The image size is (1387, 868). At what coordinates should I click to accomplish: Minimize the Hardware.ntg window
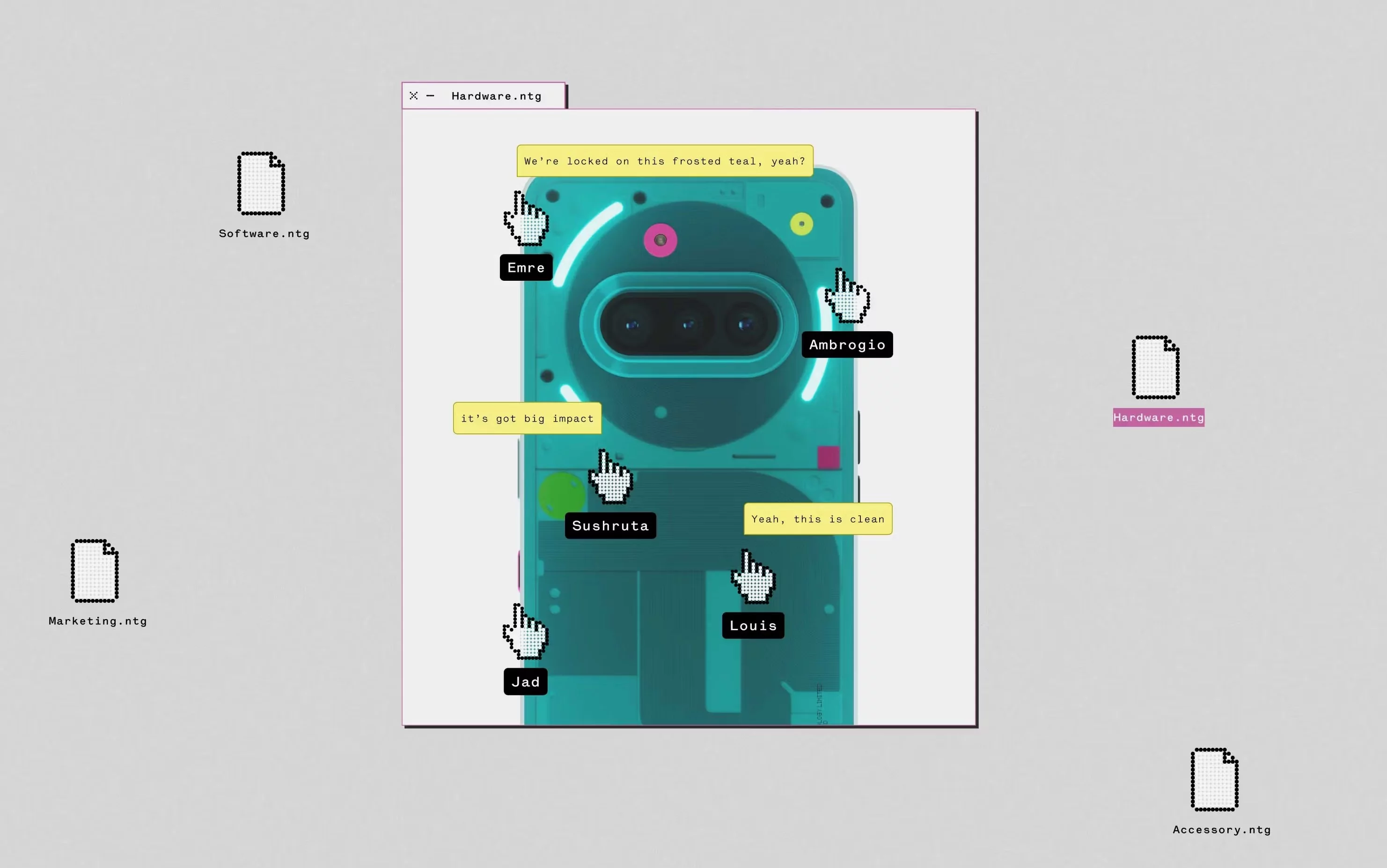click(x=430, y=95)
